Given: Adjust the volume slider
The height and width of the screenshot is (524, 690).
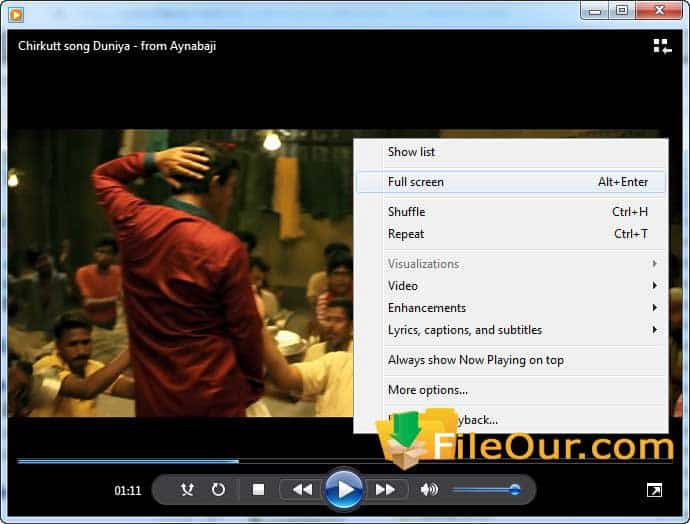Looking at the screenshot, I should point(485,489).
